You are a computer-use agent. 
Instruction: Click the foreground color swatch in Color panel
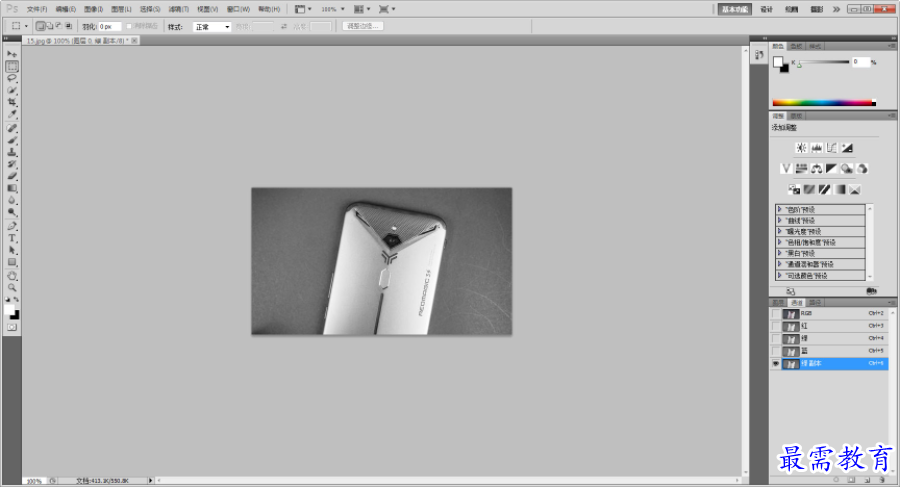click(778, 62)
